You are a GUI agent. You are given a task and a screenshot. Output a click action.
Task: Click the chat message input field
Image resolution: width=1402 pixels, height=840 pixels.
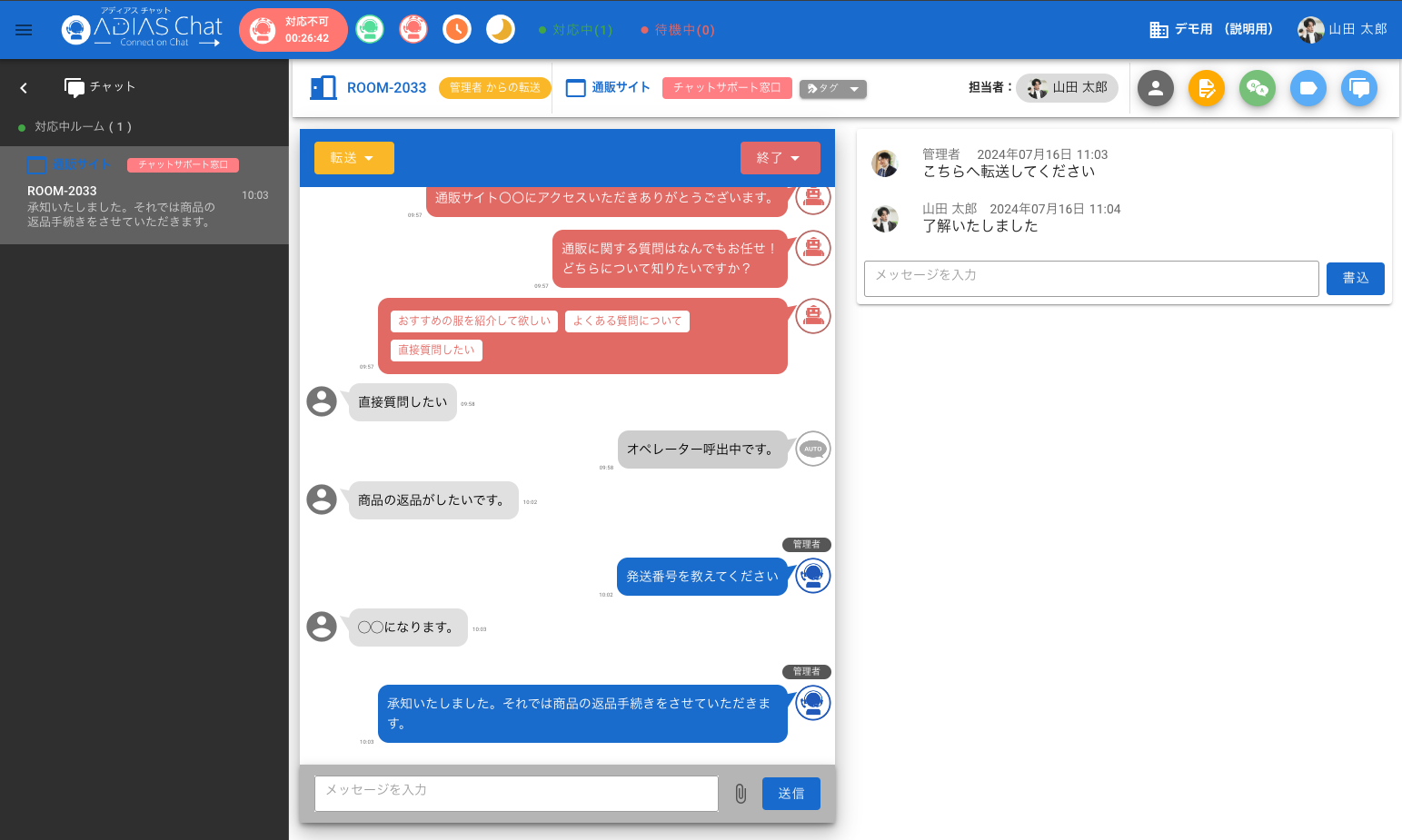pos(516,793)
